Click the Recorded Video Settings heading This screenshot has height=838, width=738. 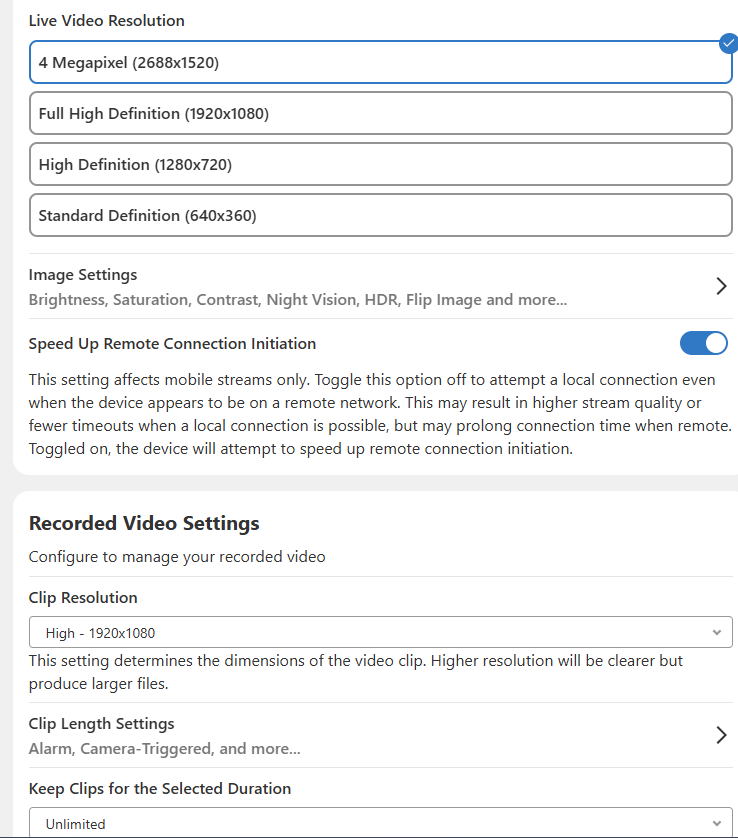(144, 523)
